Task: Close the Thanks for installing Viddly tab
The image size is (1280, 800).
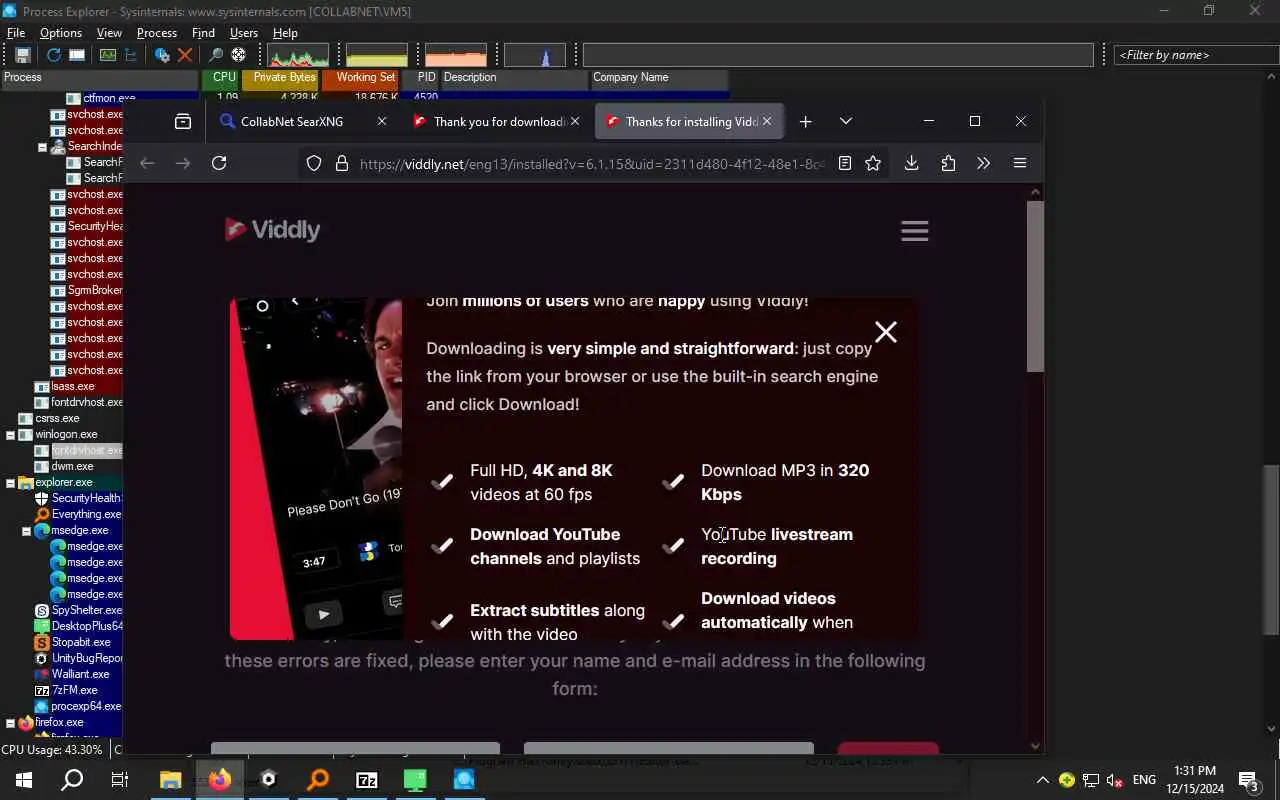Action: tap(767, 121)
